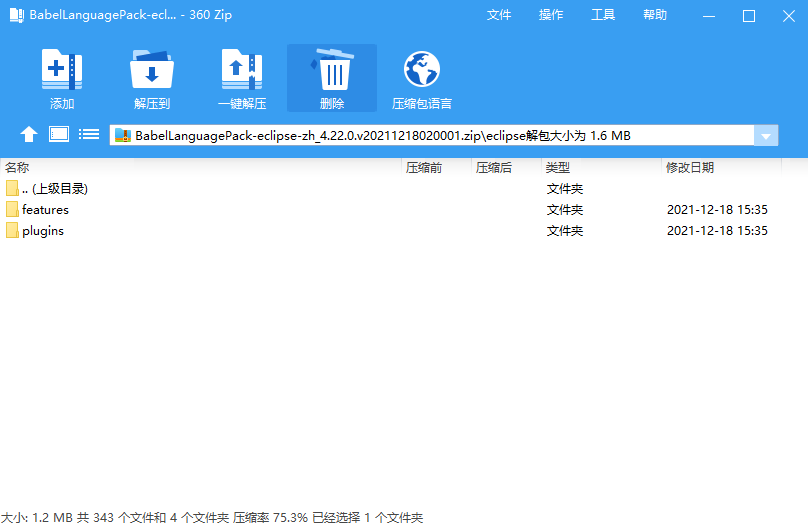Click the 文件夹 type cell of plugins row
The width and height of the screenshot is (808, 532).
click(x=565, y=231)
